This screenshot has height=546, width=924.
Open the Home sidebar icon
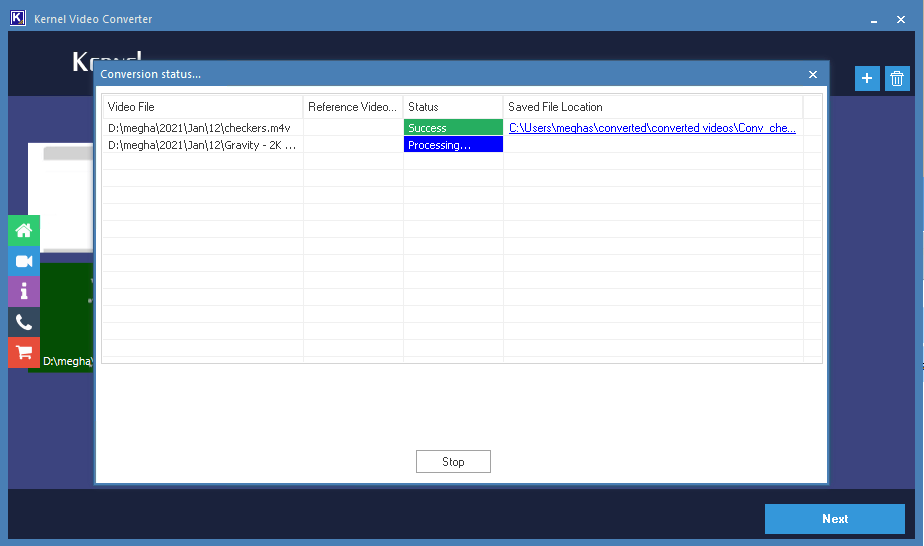(x=24, y=230)
